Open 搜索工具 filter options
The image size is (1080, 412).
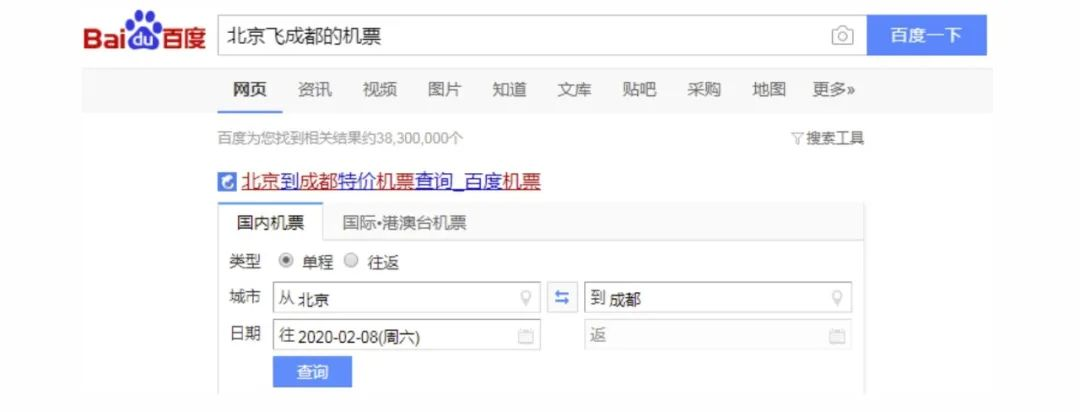pos(827,138)
